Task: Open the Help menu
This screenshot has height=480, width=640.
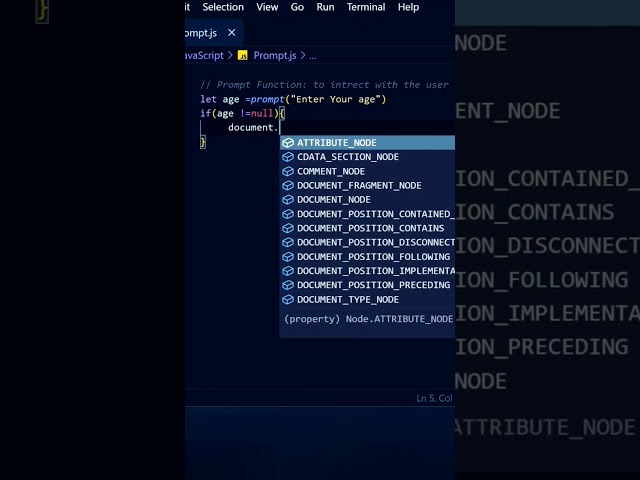Action: [x=408, y=7]
